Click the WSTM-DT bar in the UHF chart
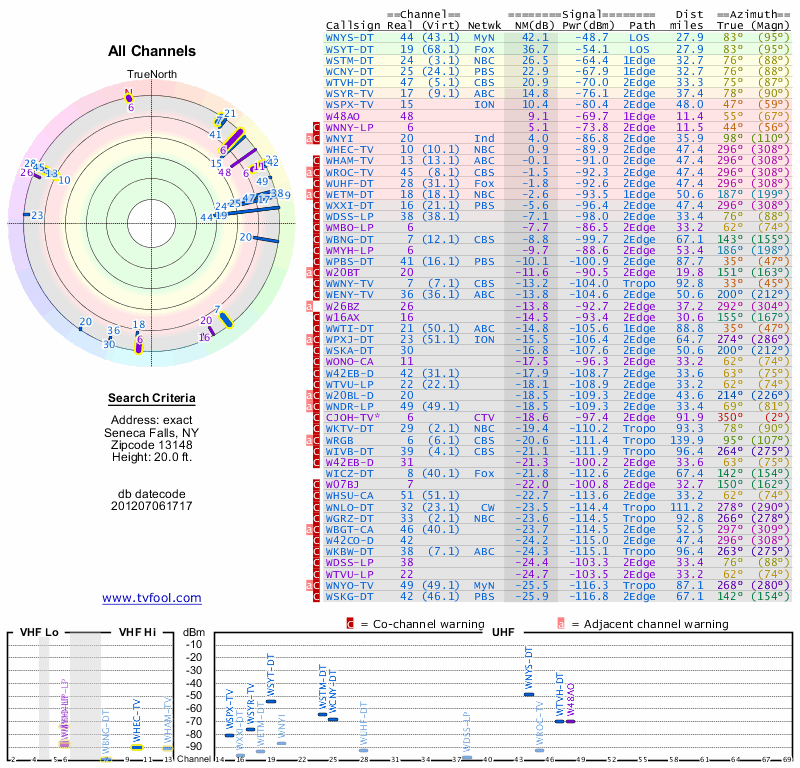 (322, 714)
